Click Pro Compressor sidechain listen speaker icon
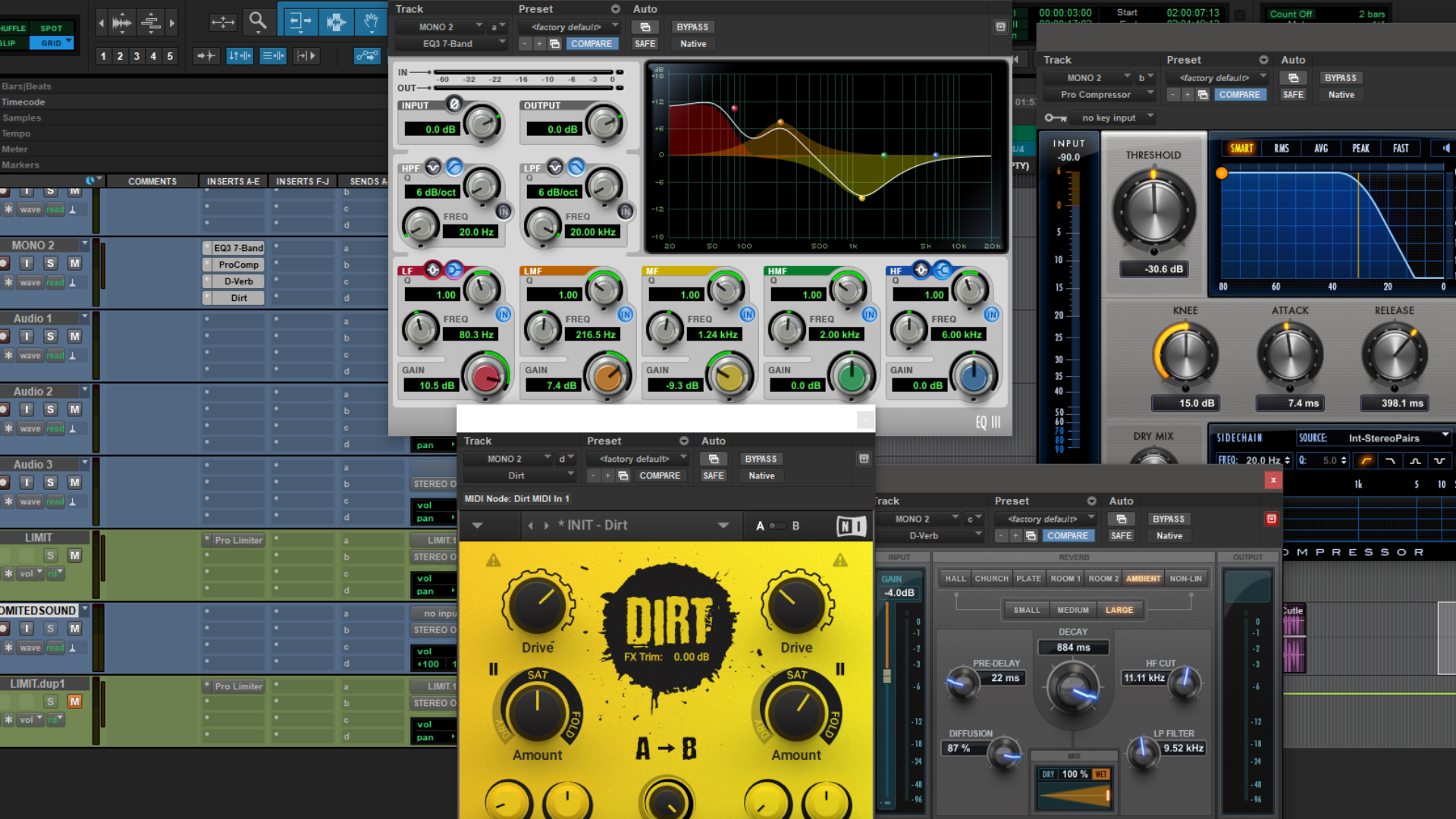The height and width of the screenshot is (819, 1456). [1445, 149]
